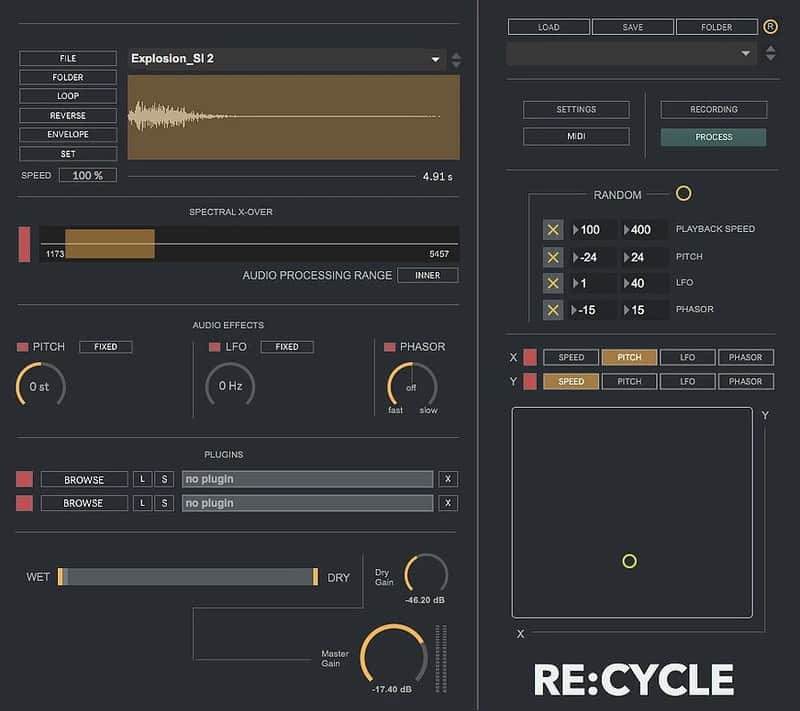Clear the second plugin slot using its X icon

pos(447,503)
